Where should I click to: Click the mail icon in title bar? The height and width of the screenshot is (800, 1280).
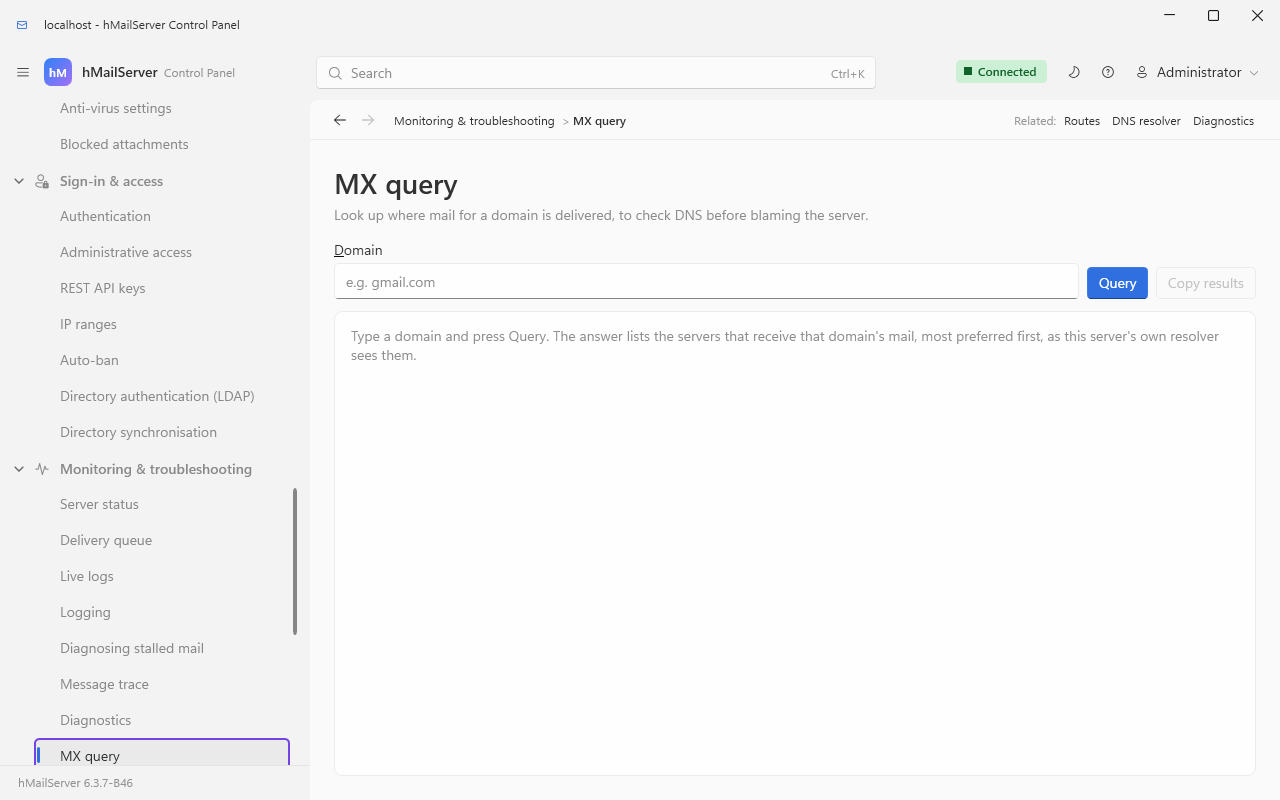22,25
